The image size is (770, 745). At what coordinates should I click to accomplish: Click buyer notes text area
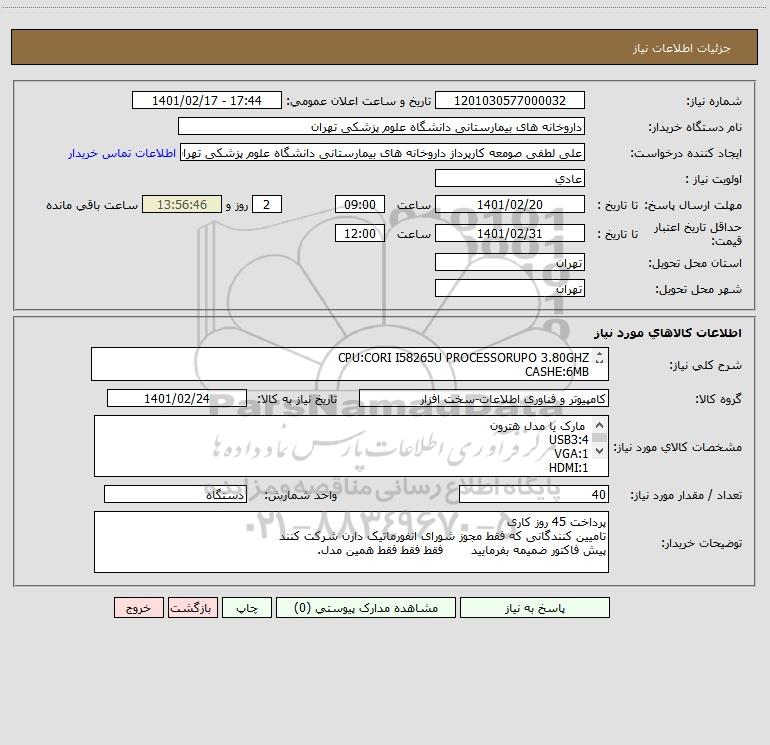351,542
